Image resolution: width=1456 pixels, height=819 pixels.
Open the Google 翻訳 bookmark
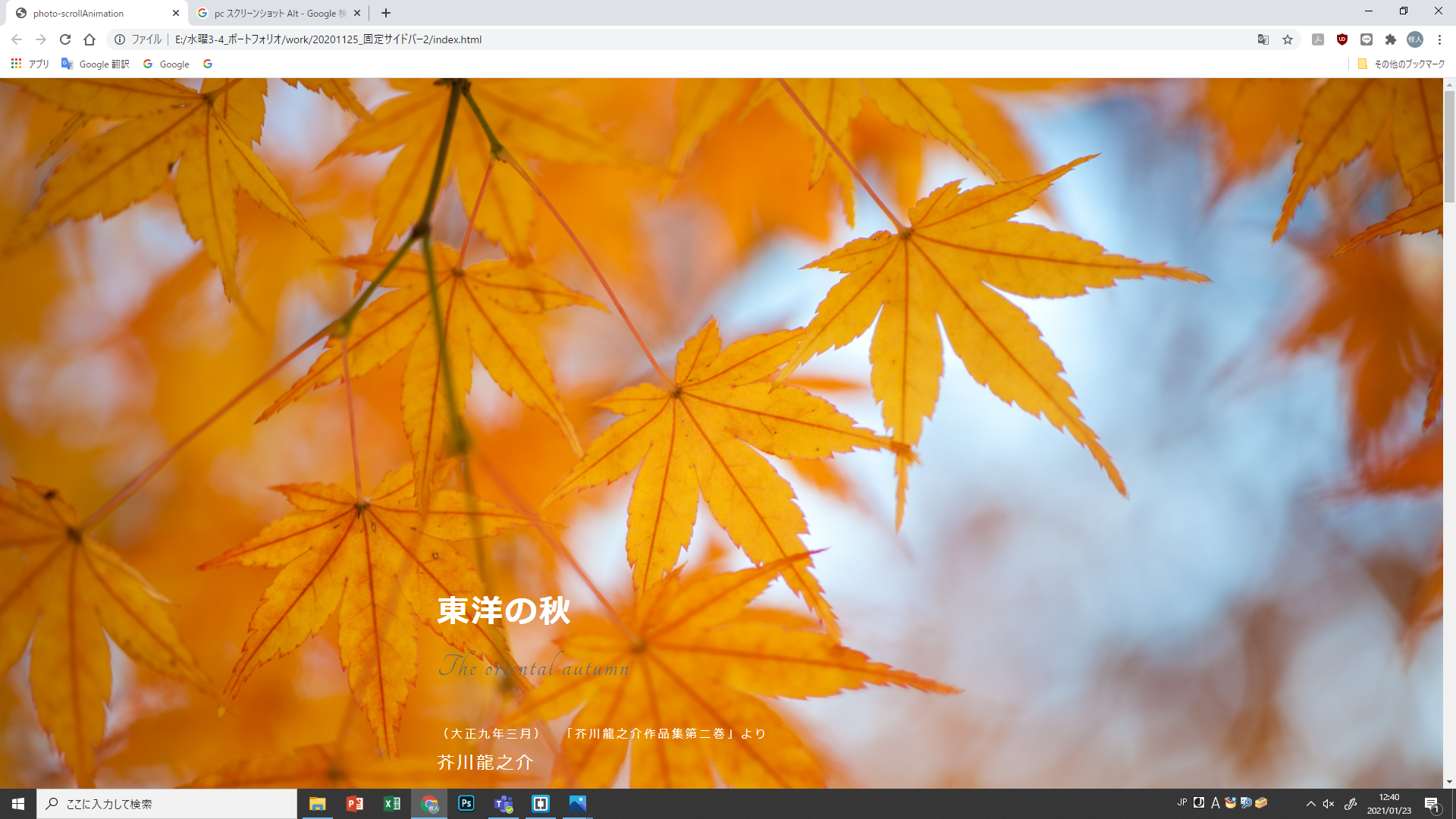[96, 64]
